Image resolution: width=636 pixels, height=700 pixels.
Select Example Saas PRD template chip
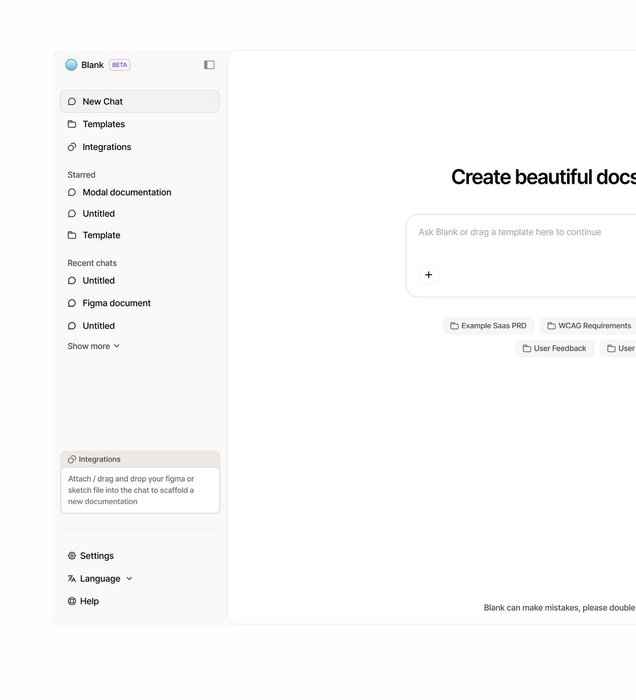(488, 326)
